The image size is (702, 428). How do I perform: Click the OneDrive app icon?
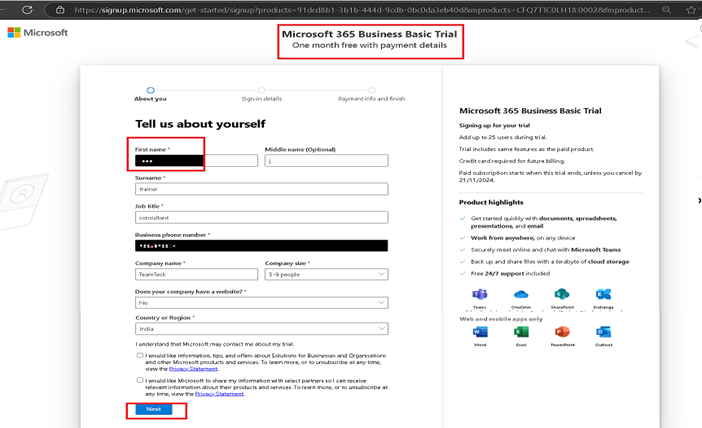(x=521, y=294)
